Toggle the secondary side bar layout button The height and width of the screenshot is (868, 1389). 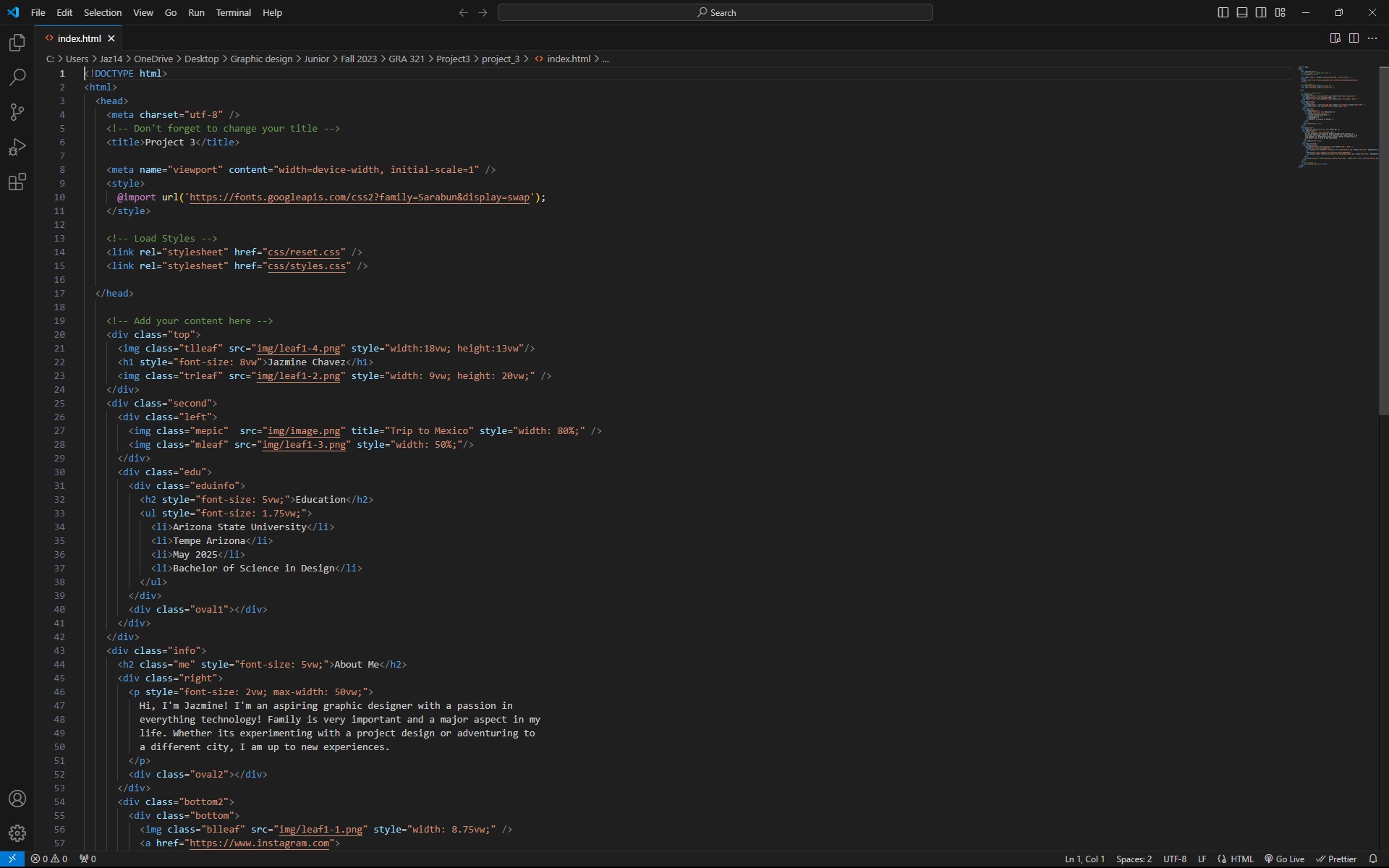[x=1261, y=12]
